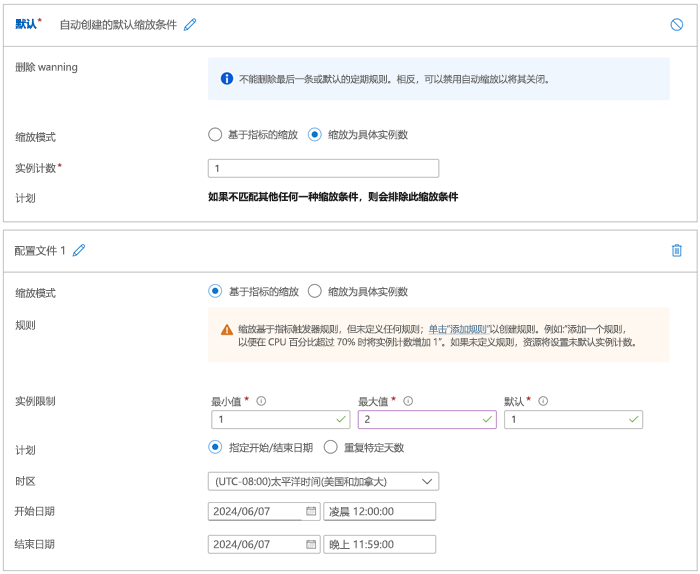
Task: Click the 默认 condition title
Action: (26, 24)
